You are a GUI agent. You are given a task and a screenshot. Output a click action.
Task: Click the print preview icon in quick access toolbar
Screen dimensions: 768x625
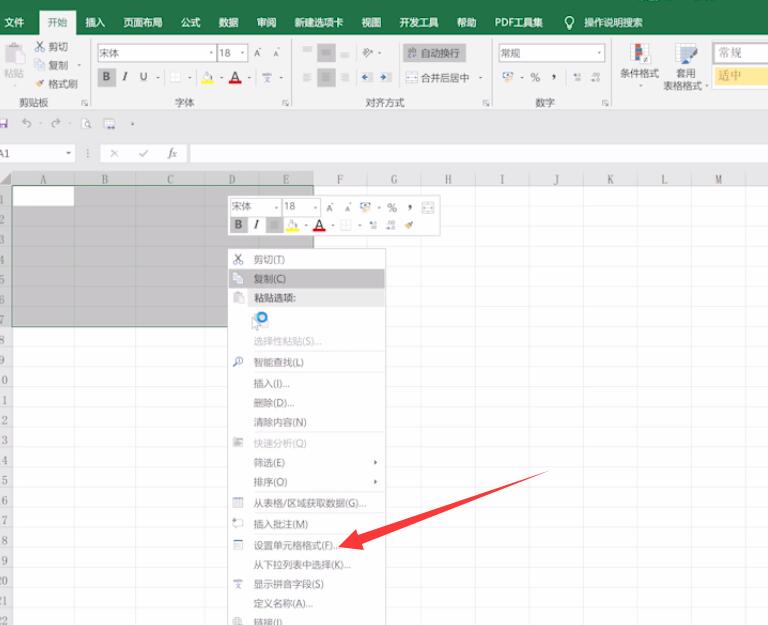[87, 123]
